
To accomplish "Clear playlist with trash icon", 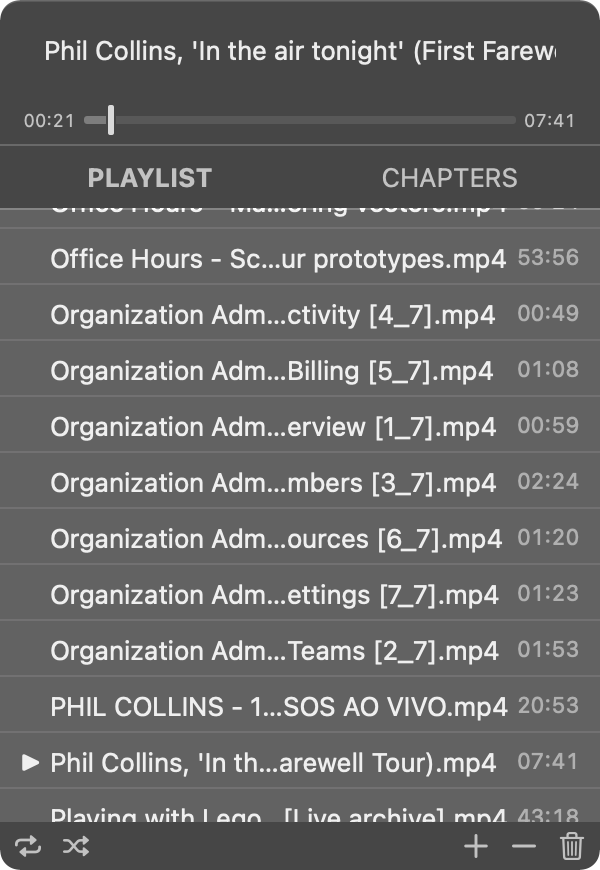I will tap(572, 847).
